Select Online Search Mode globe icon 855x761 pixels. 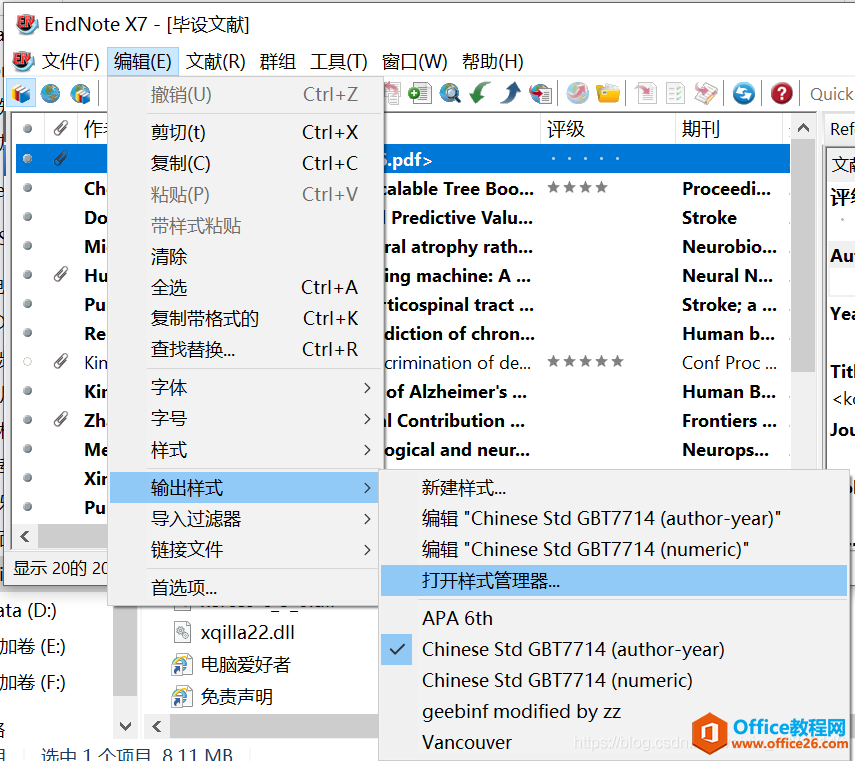click(x=50, y=93)
